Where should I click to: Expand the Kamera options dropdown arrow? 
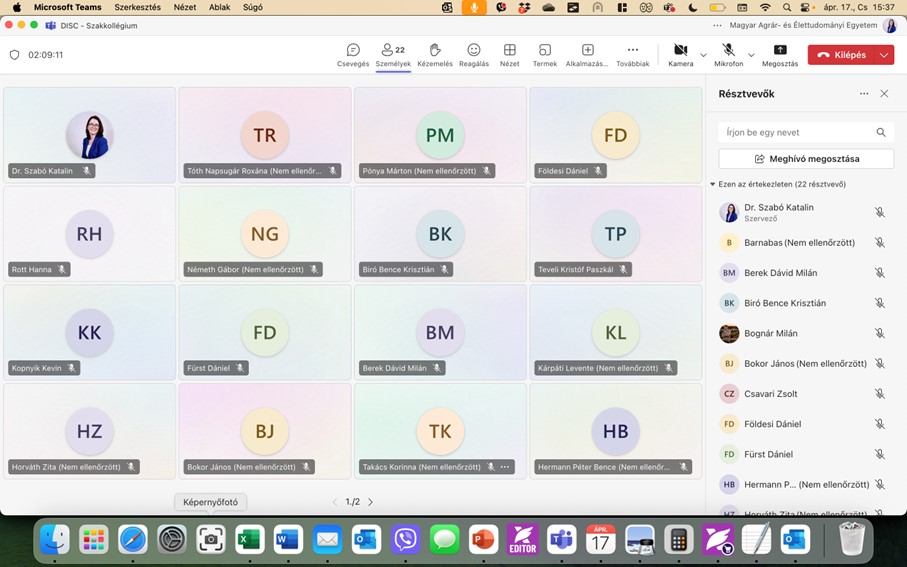point(703,55)
